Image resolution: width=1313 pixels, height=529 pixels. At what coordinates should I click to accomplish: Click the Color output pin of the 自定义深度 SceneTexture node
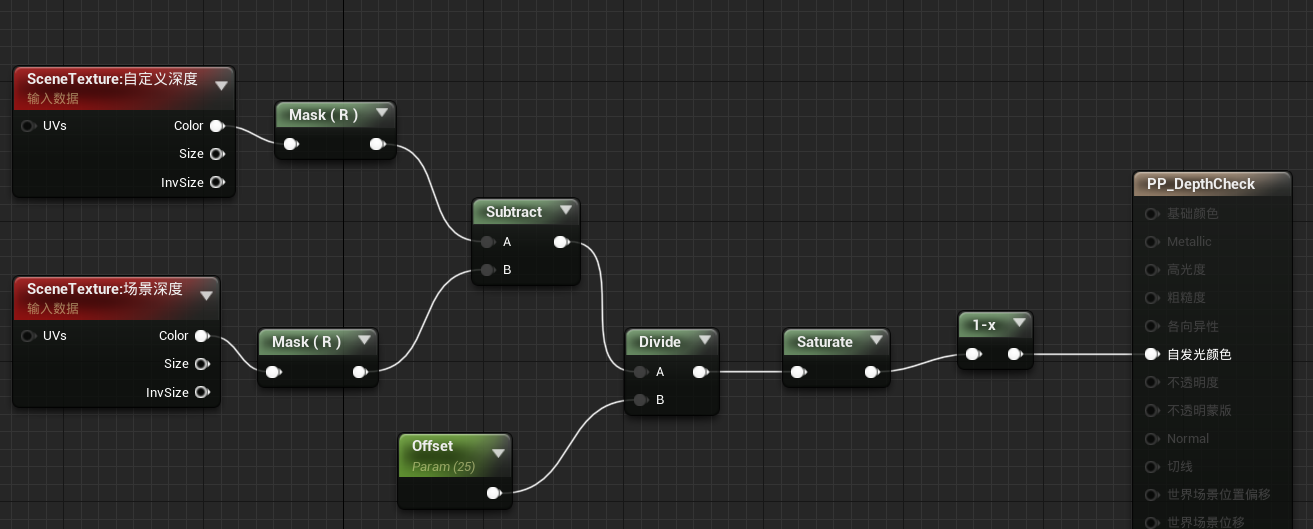pyautogui.click(x=217, y=126)
